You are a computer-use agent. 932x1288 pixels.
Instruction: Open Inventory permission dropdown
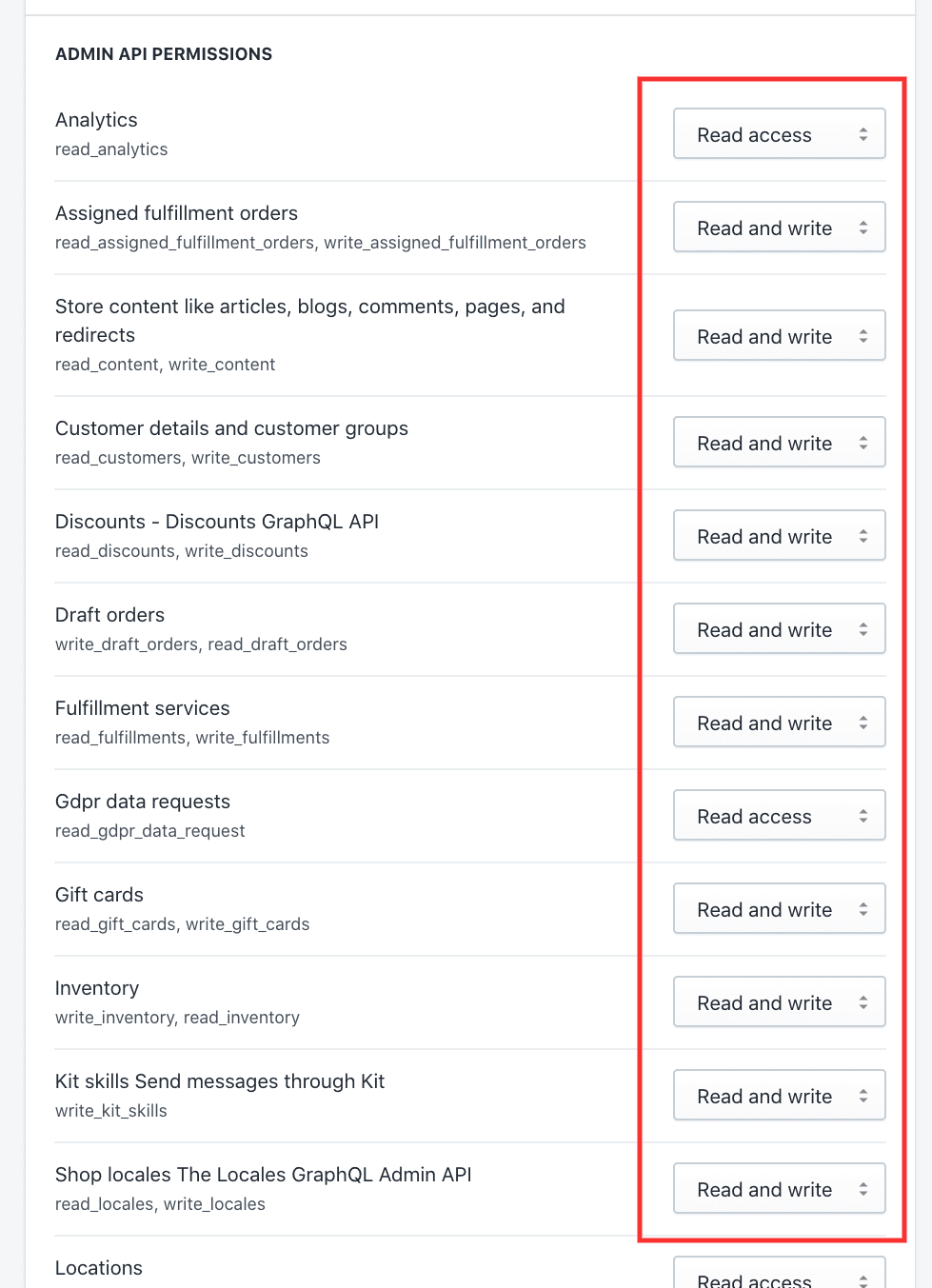coord(779,1002)
